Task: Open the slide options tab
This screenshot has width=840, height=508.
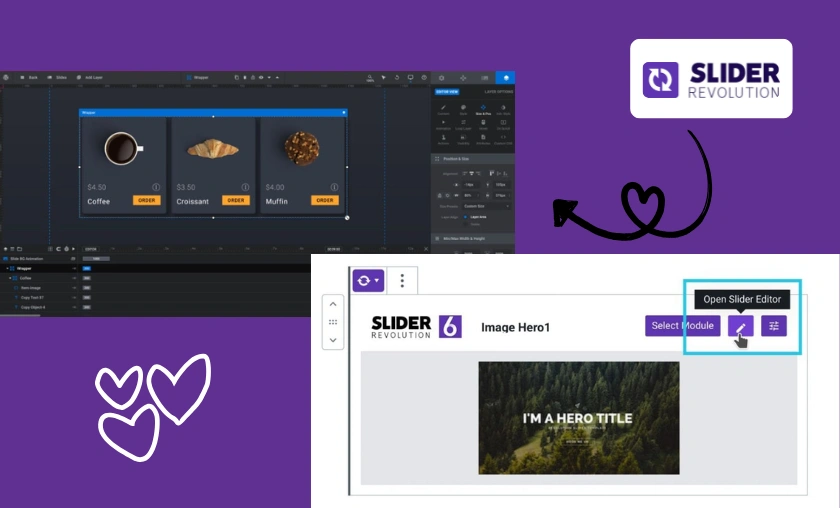Action: click(484, 78)
